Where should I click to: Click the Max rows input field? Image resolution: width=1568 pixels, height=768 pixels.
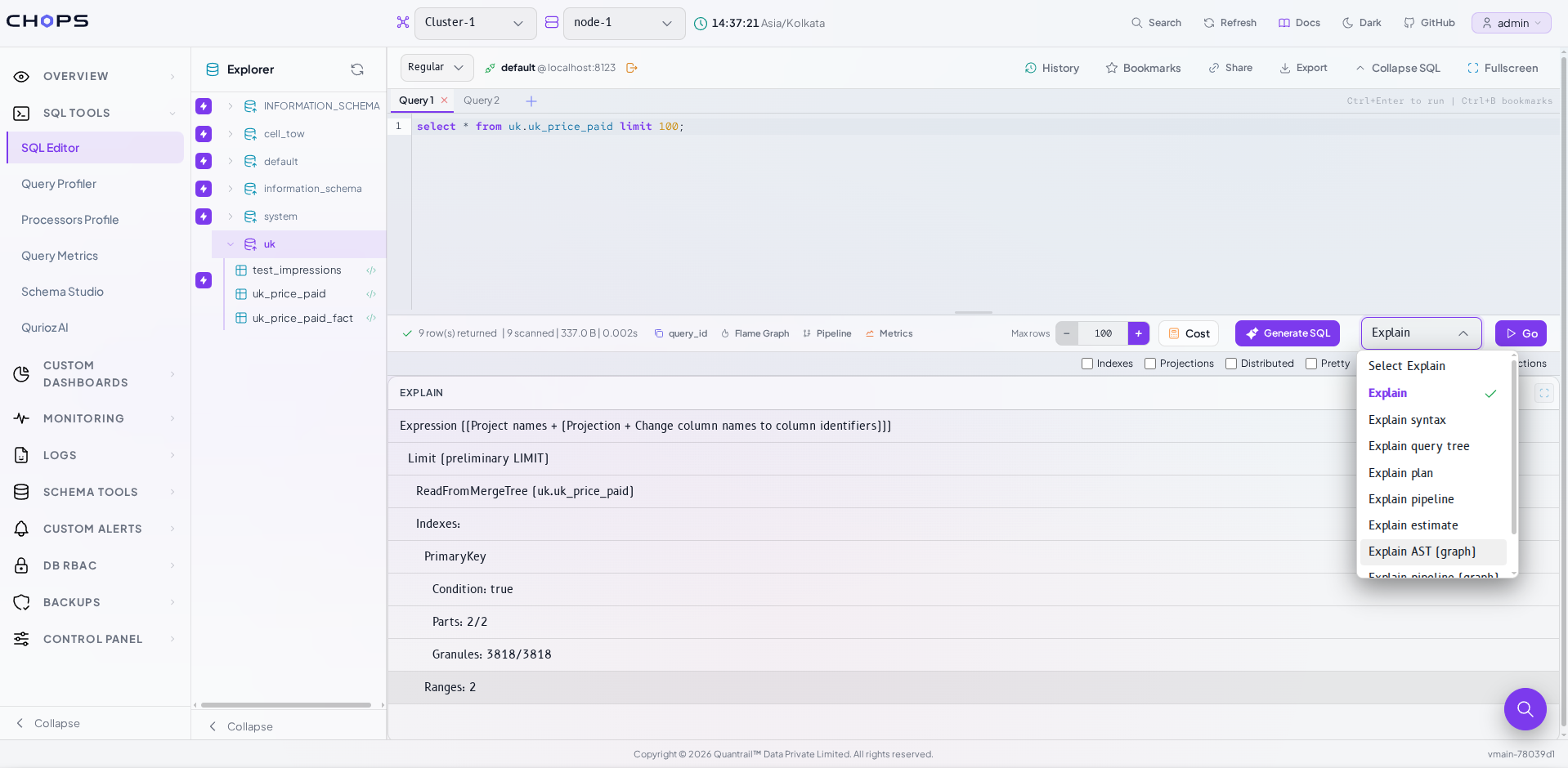point(1103,333)
